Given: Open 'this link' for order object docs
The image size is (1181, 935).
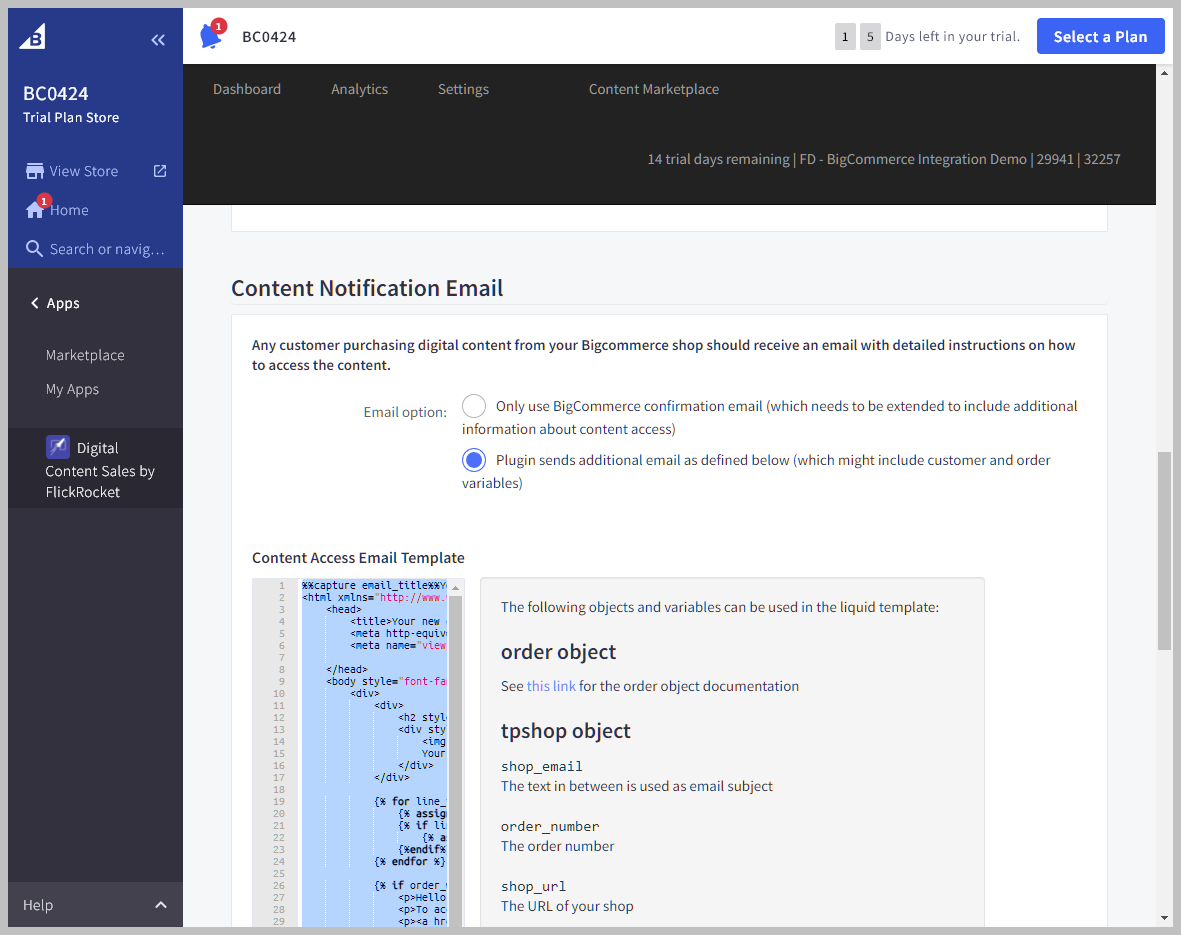Looking at the screenshot, I should [551, 686].
